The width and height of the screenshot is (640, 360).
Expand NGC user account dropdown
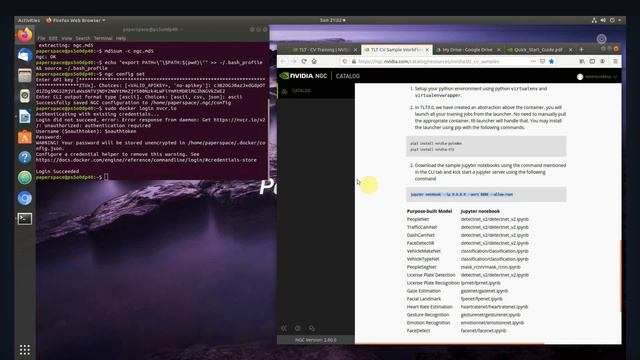597,77
